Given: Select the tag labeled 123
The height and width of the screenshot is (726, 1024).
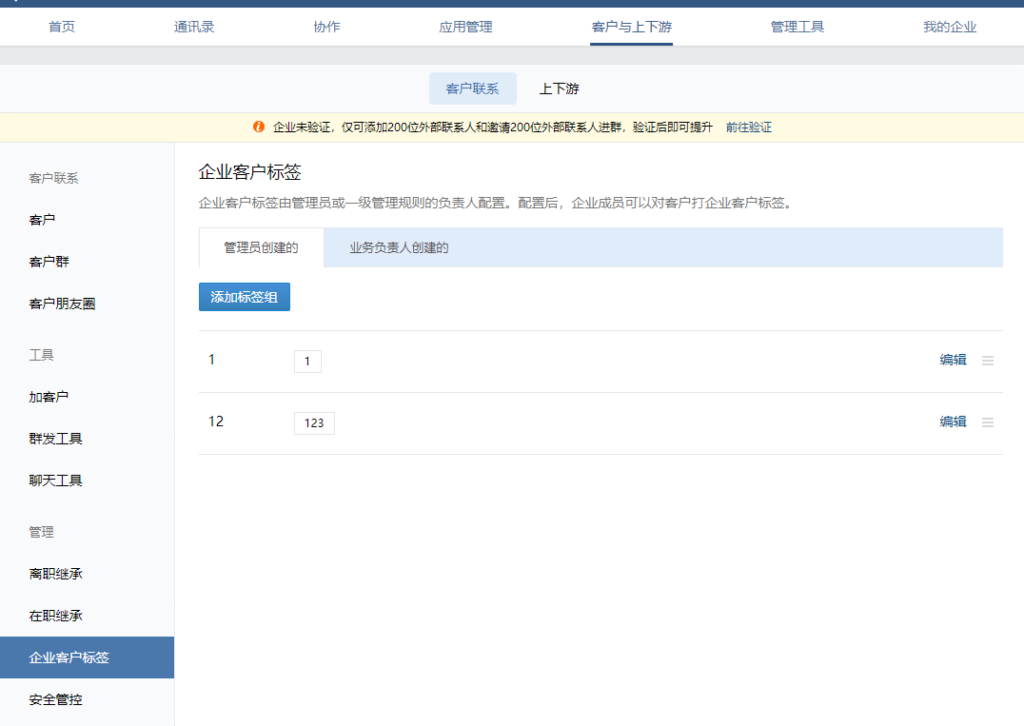Looking at the screenshot, I should [313, 422].
